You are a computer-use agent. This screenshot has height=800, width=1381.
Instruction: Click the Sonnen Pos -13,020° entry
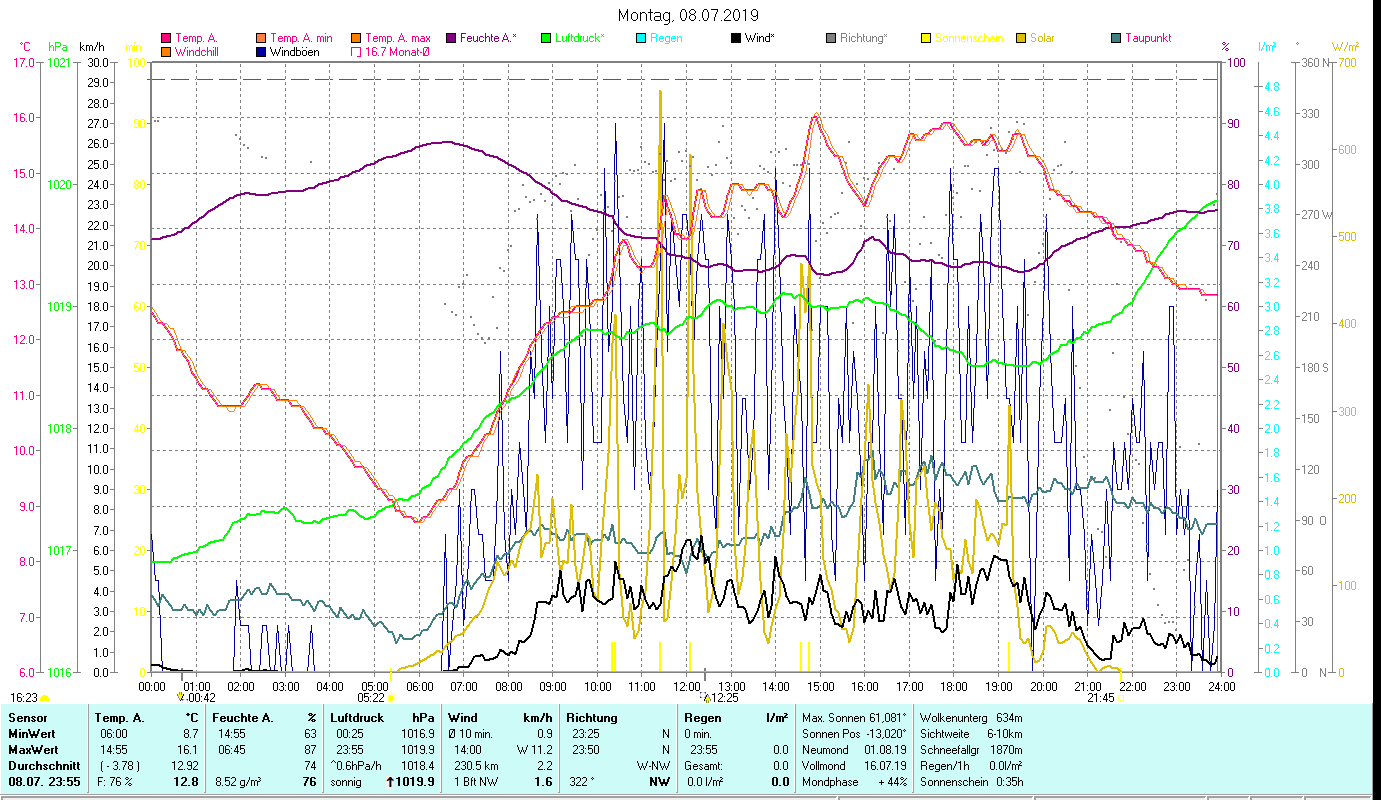(854, 734)
